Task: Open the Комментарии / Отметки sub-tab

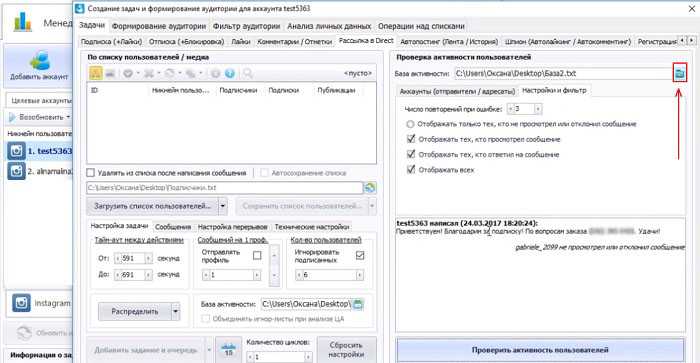Action: 295,42
